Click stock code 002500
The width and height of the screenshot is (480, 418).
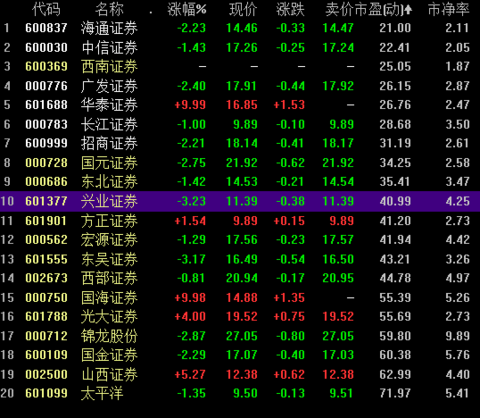point(46,375)
